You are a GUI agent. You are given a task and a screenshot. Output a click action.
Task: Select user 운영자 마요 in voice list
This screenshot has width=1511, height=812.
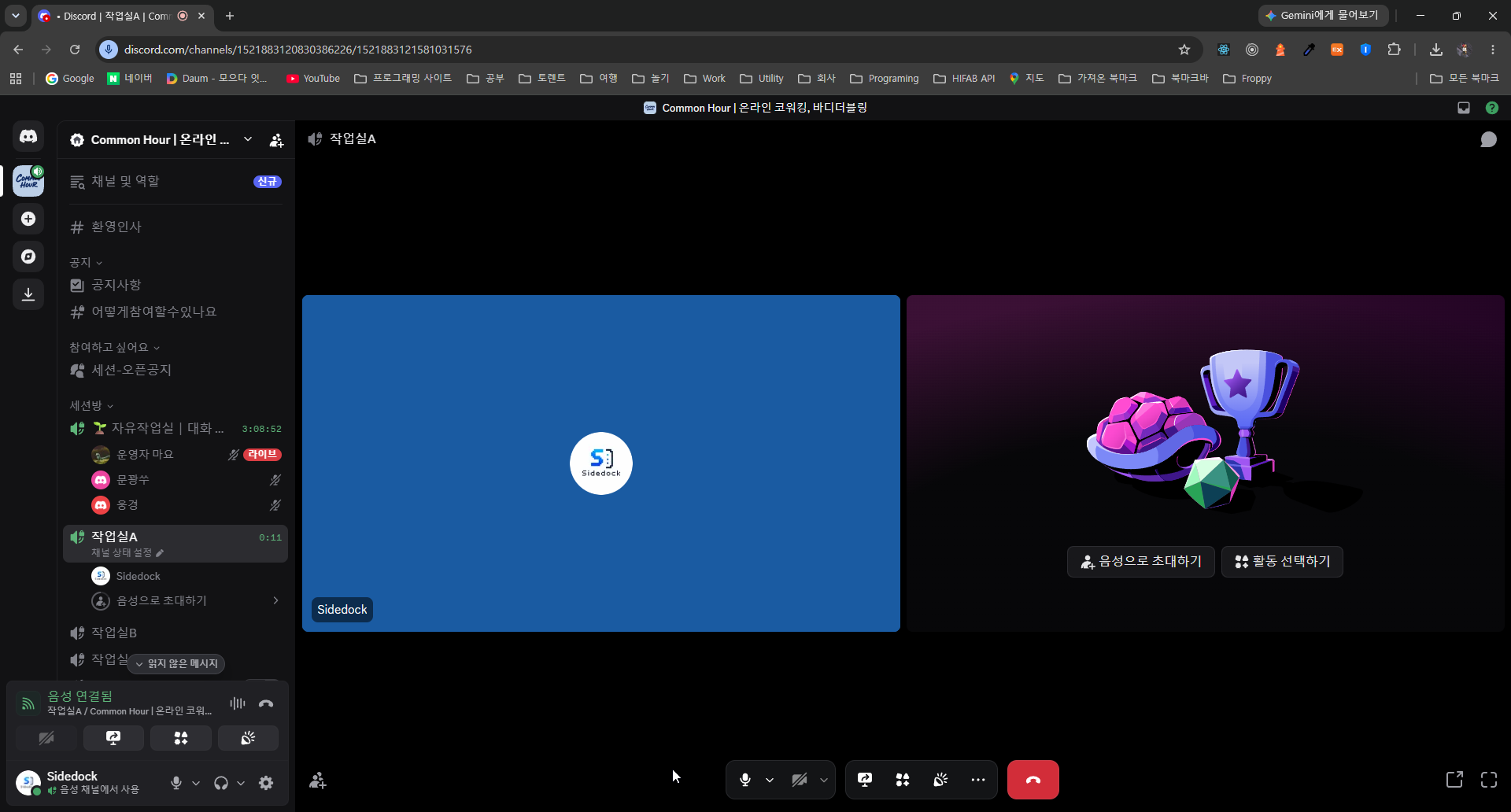tap(187, 455)
